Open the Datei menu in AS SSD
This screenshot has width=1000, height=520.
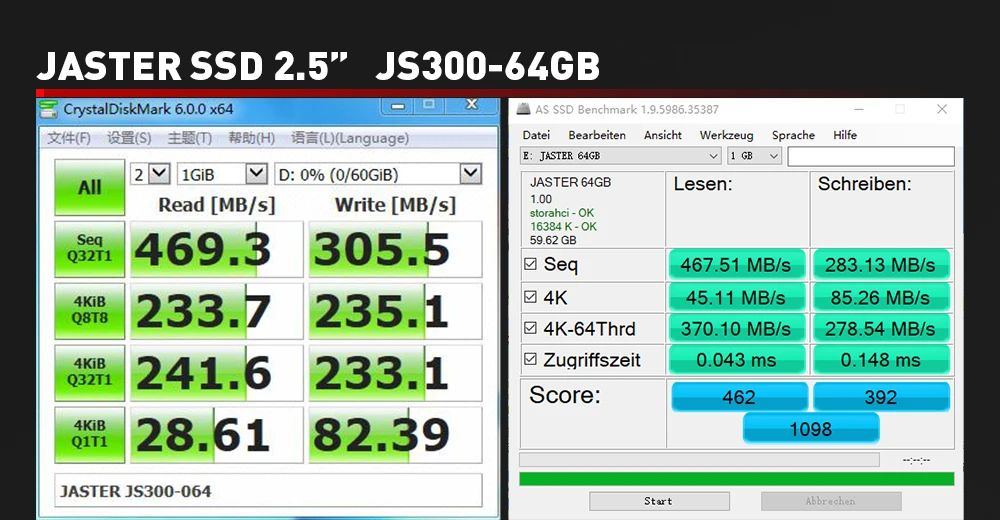point(536,135)
